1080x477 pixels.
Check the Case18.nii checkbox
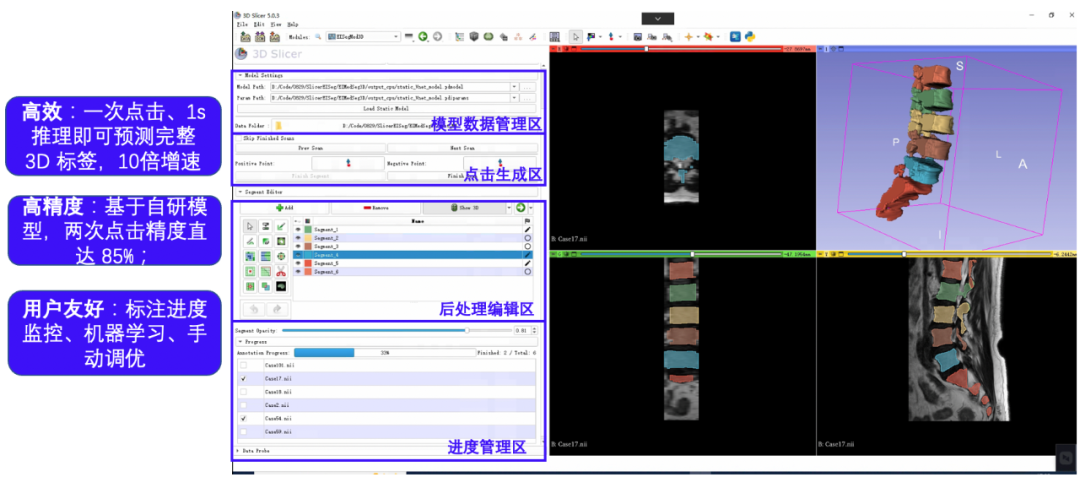pos(243,392)
